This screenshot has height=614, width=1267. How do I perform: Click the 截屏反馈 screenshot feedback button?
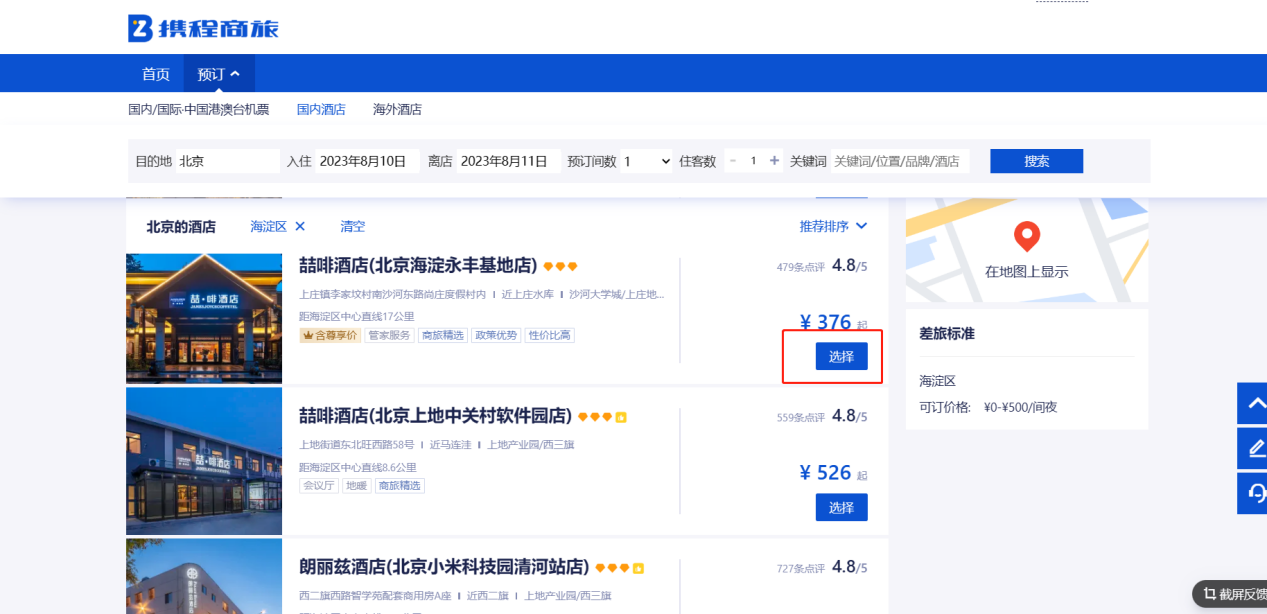coord(1230,593)
